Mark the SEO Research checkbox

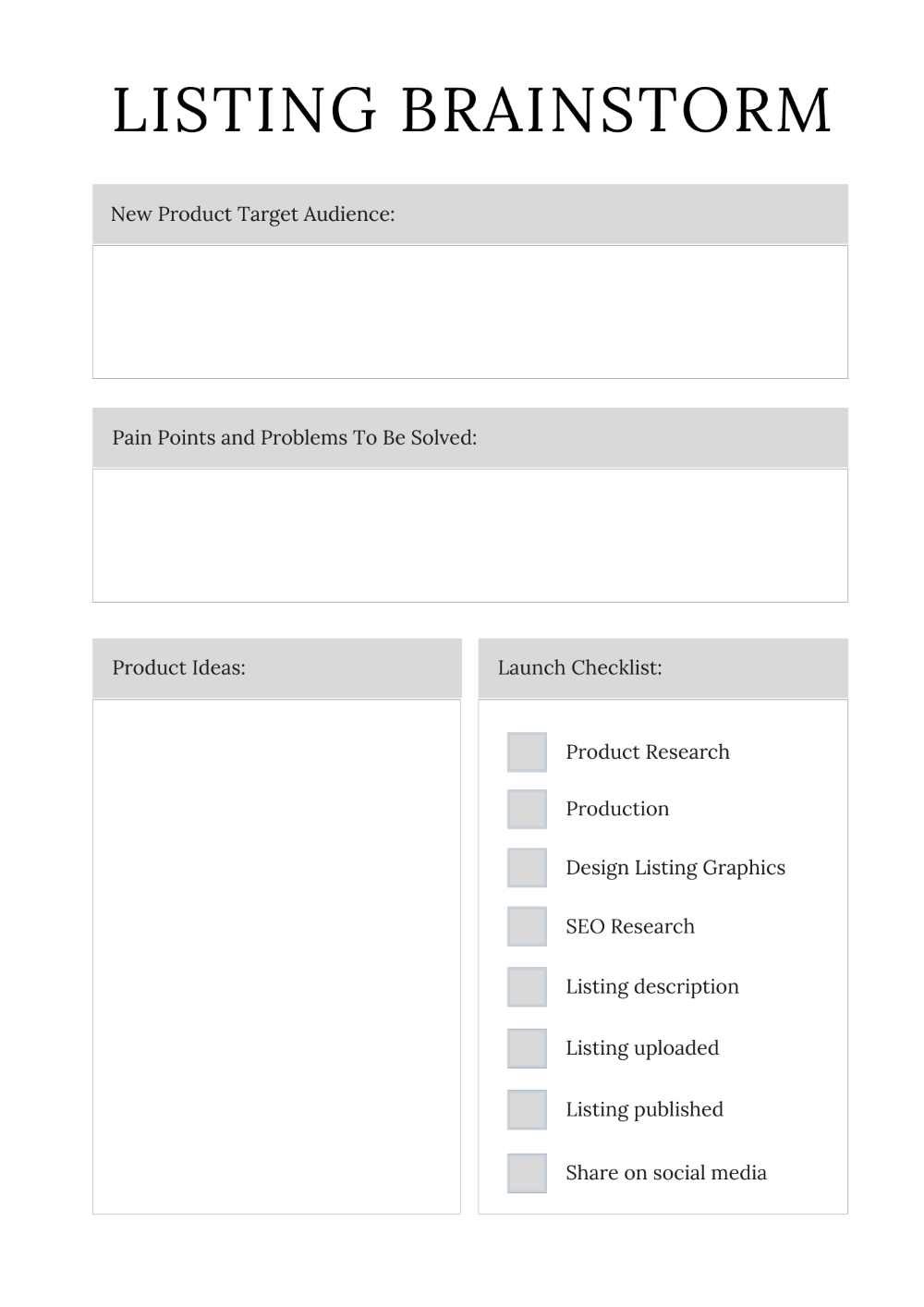pos(527,926)
